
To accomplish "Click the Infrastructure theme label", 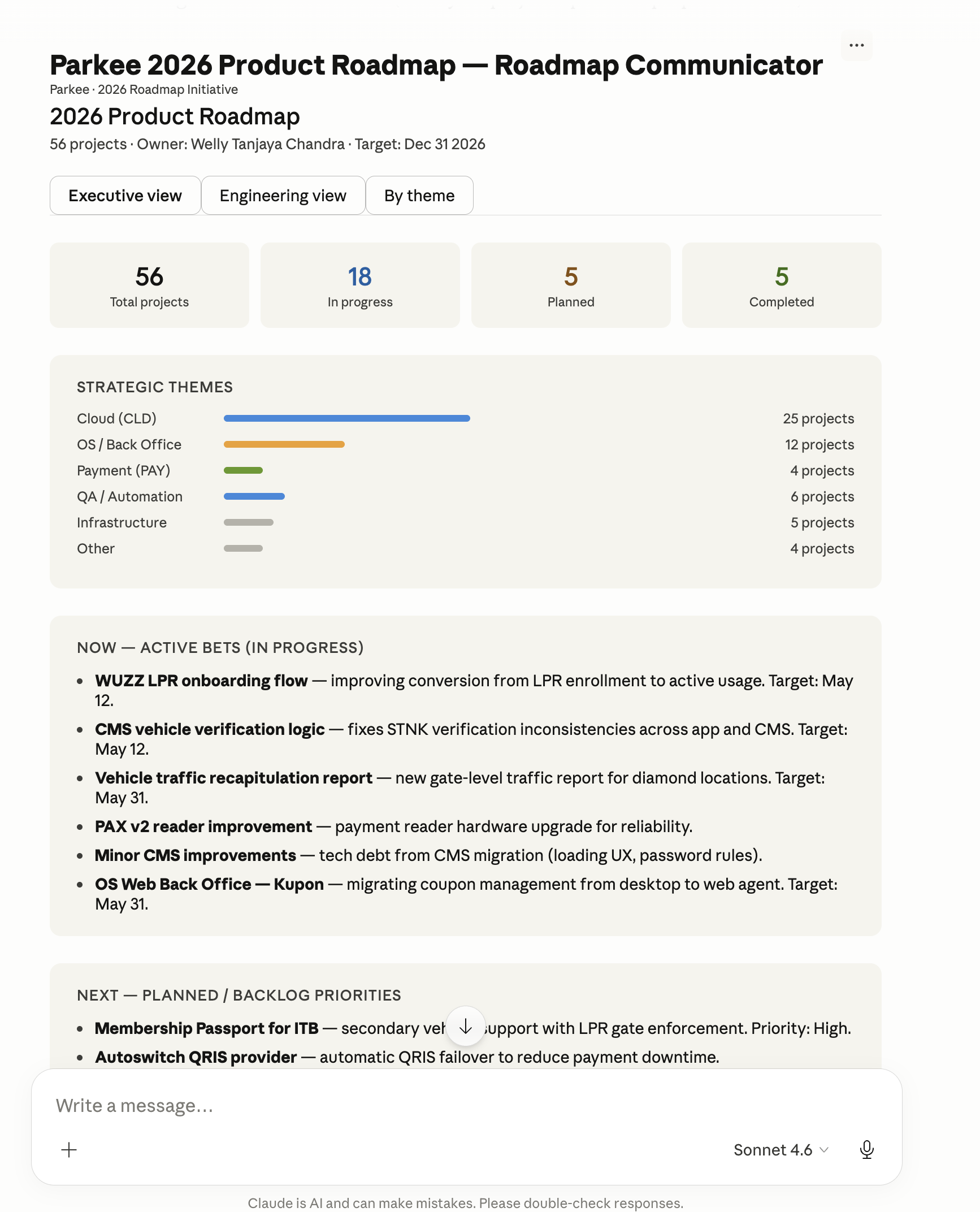I will click(122, 522).
